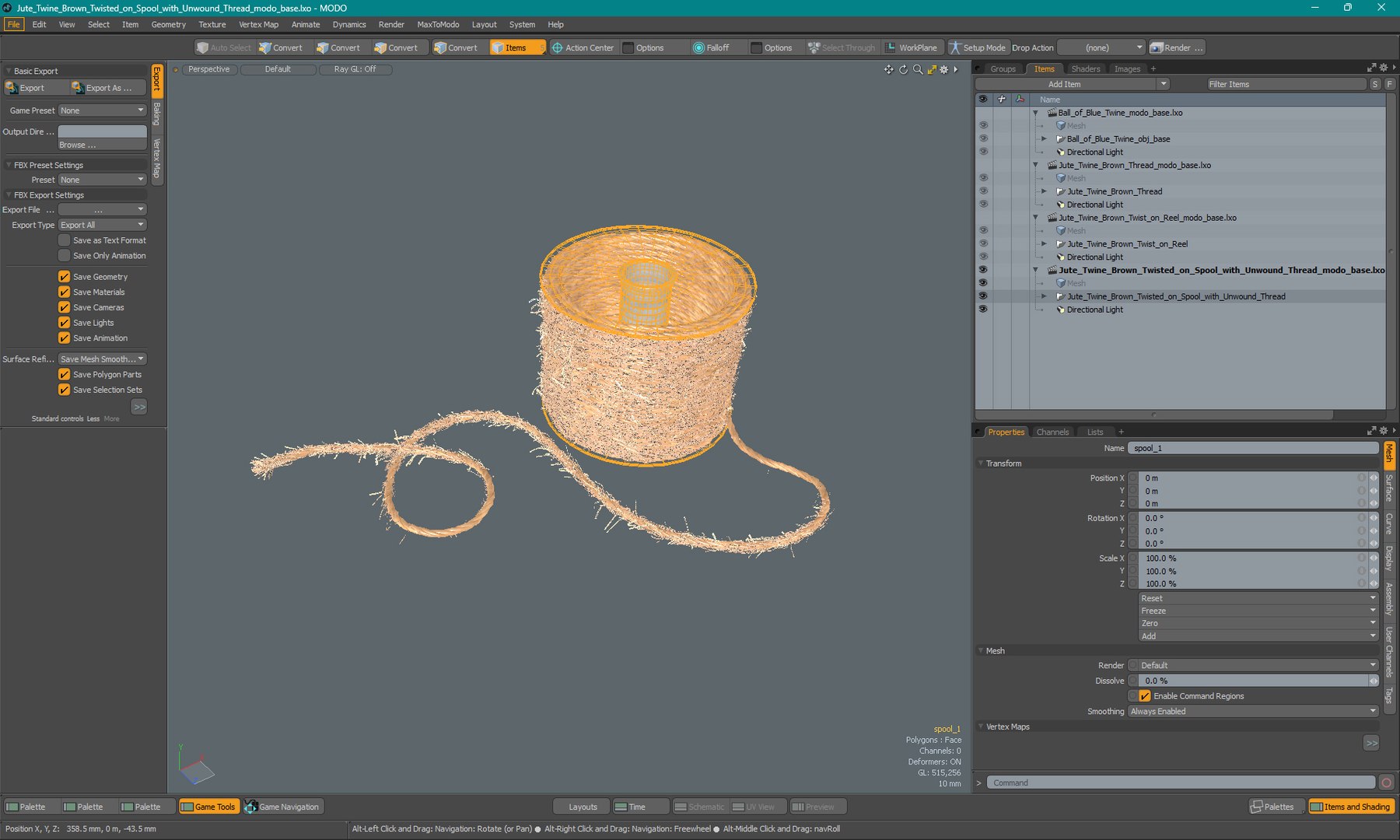
Task: Click the Items list panel gear icon
Action: [x=1383, y=68]
